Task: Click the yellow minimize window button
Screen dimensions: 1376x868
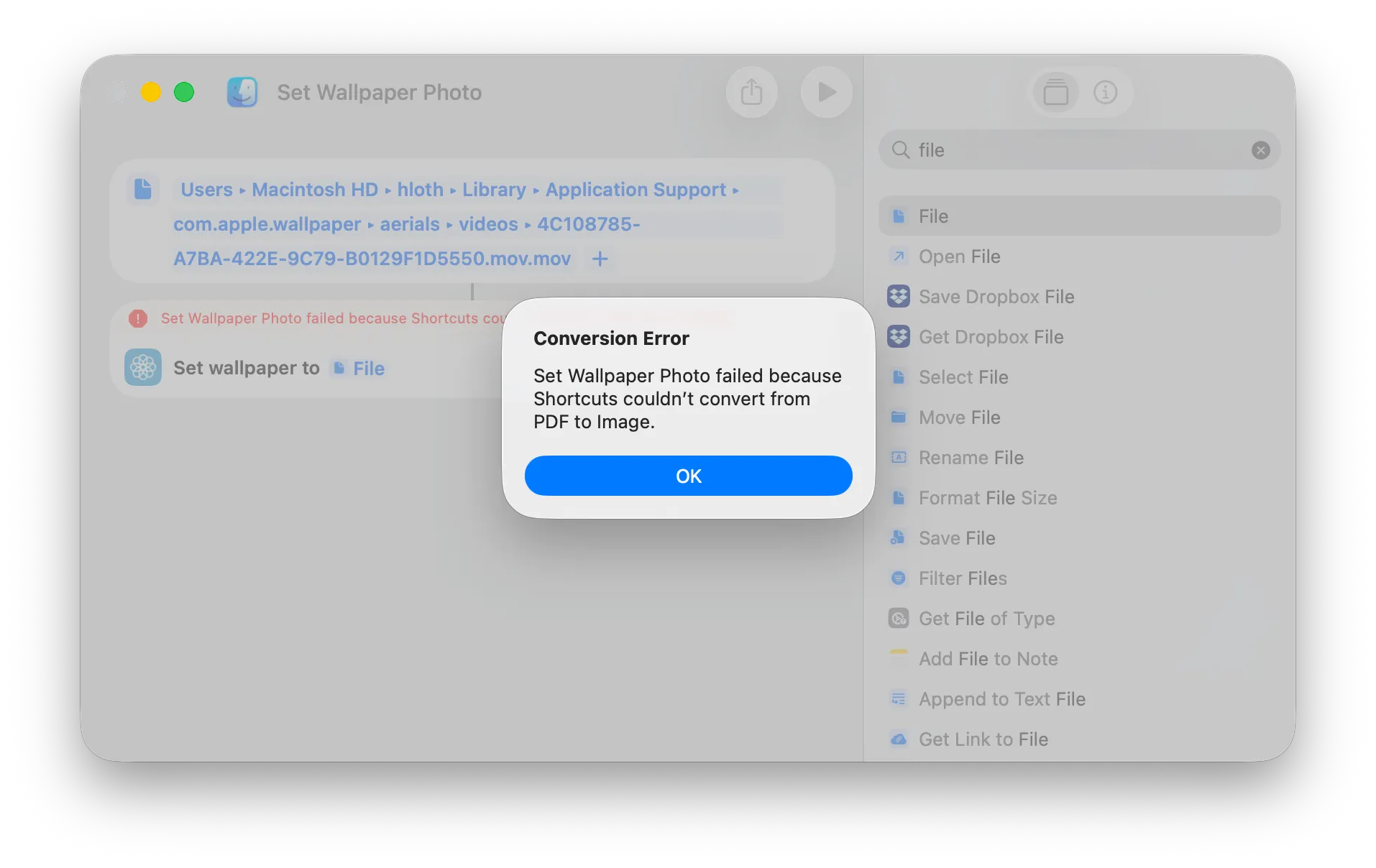Action: (151, 92)
